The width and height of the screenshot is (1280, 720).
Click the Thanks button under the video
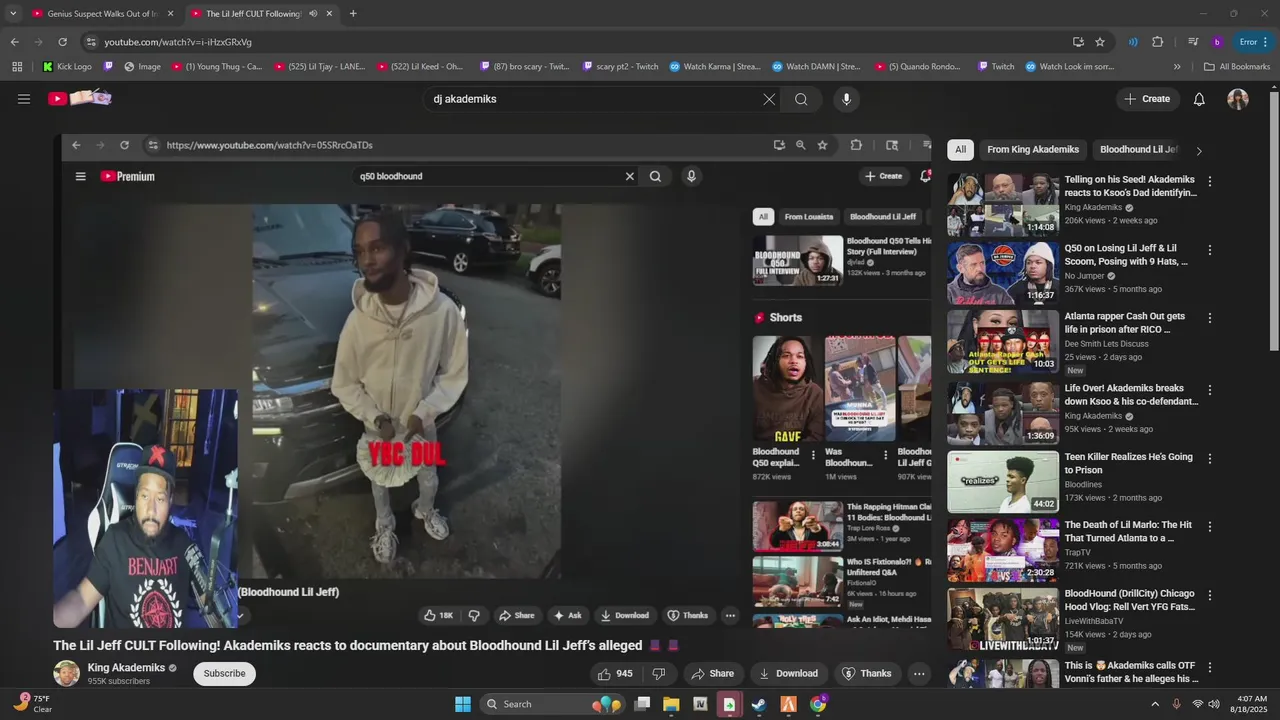[866, 674]
